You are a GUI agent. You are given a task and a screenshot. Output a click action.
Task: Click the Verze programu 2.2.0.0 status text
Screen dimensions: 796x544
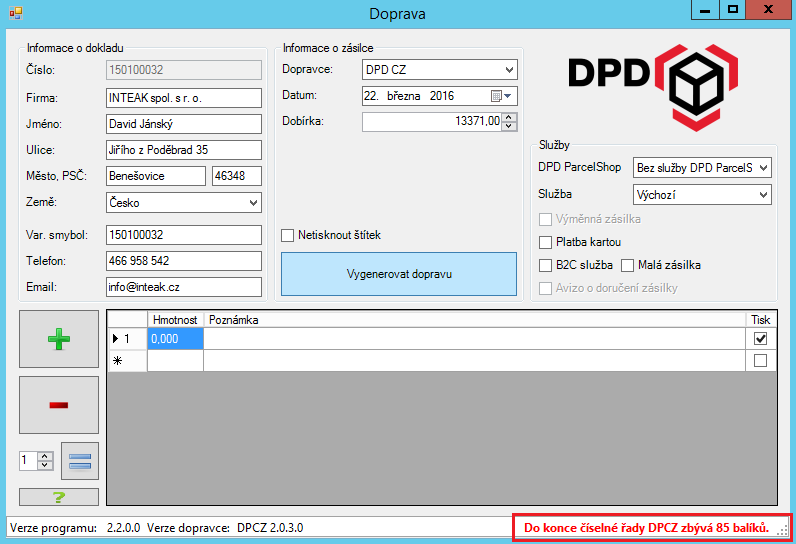coord(75,528)
